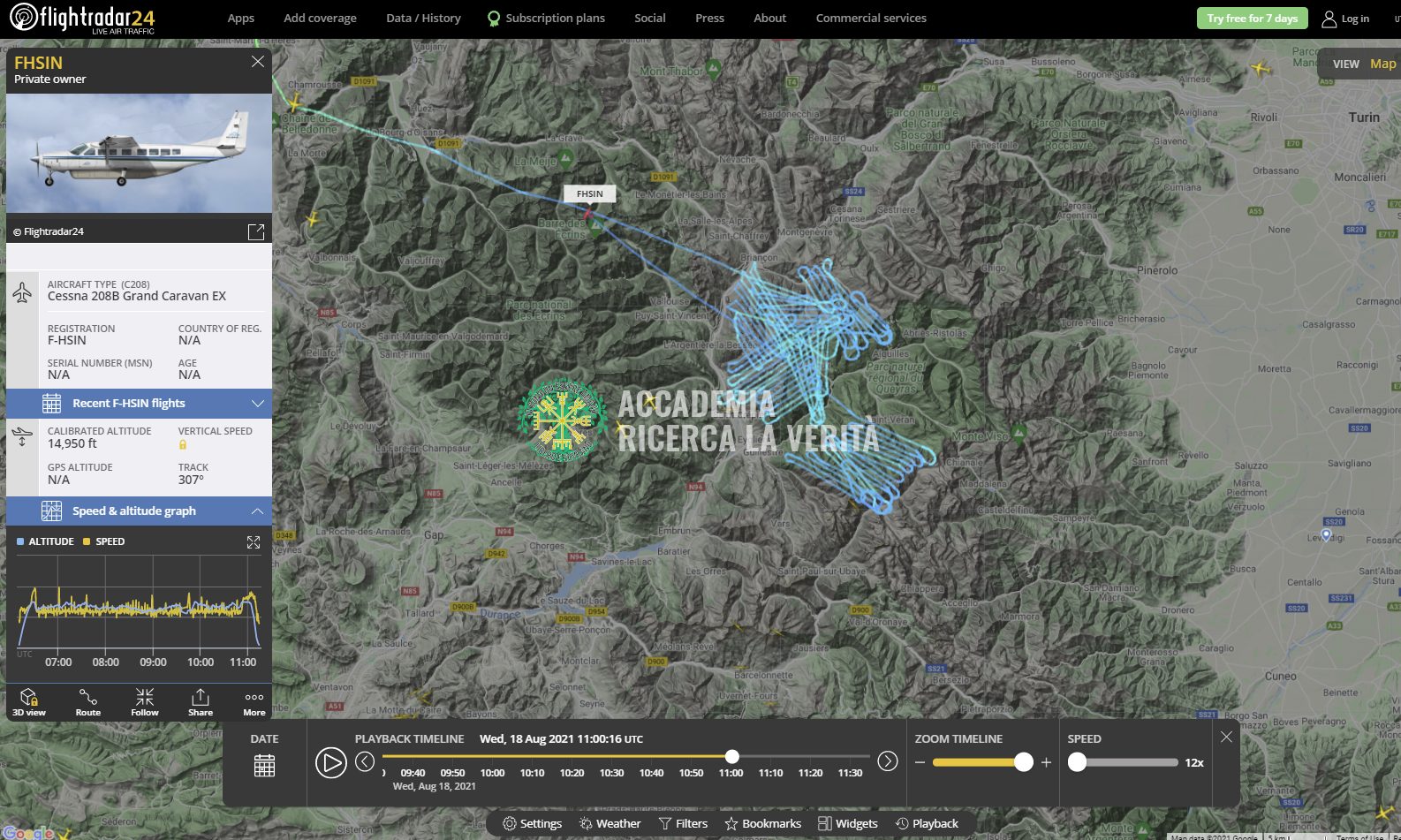The image size is (1401, 840).
Task: Open the Data / History menu
Action: (x=423, y=18)
